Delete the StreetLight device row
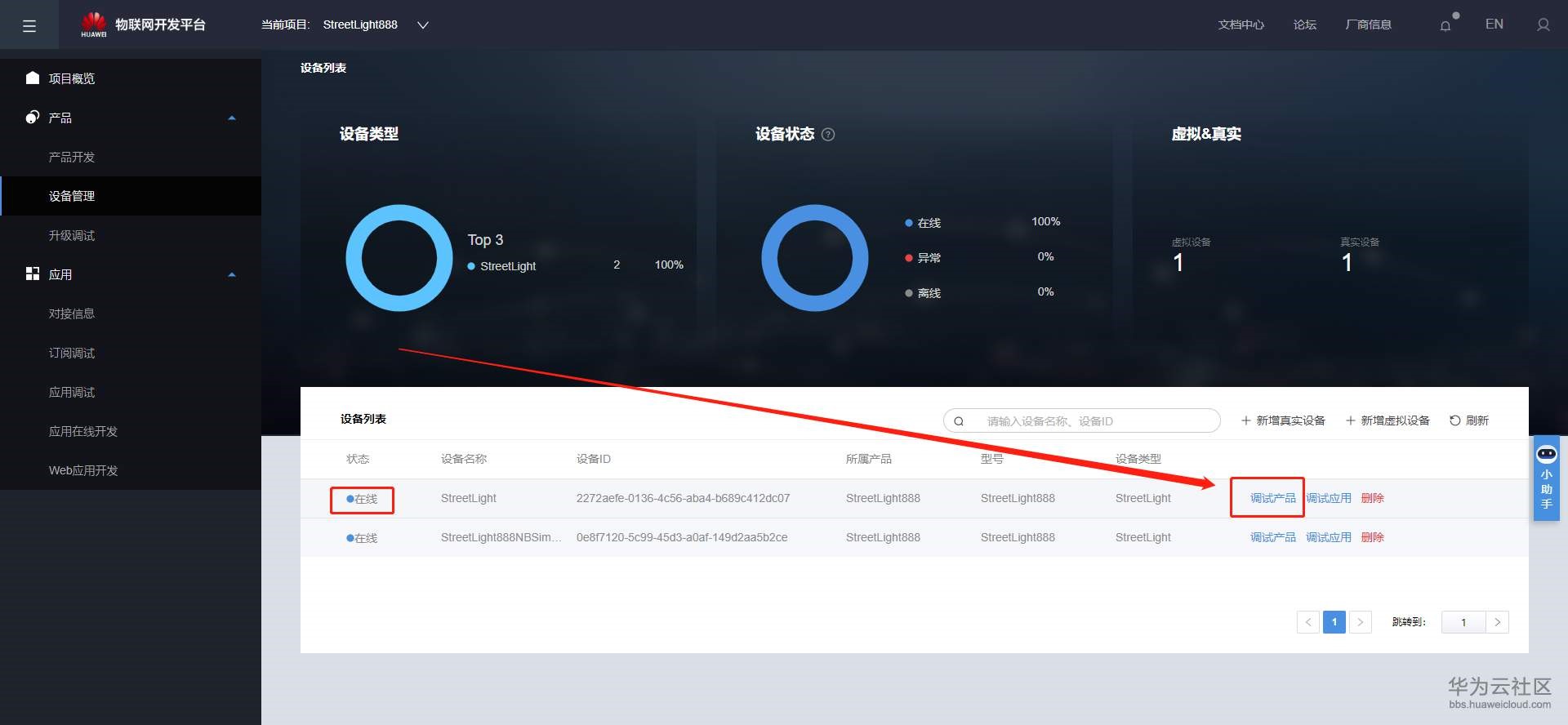This screenshot has width=1568, height=725. (x=1373, y=498)
